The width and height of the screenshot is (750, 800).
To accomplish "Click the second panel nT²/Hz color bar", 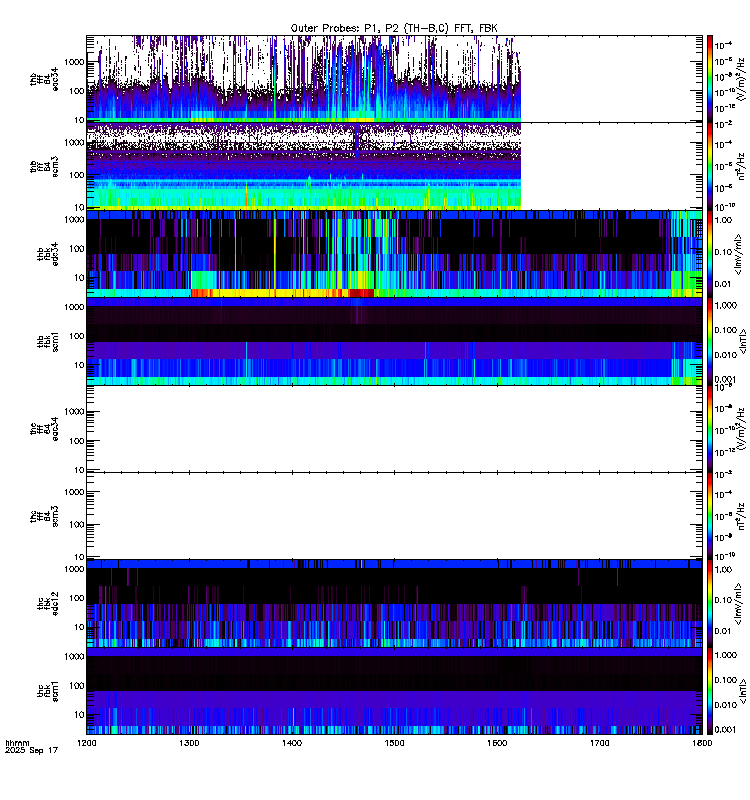I will (710, 166).
